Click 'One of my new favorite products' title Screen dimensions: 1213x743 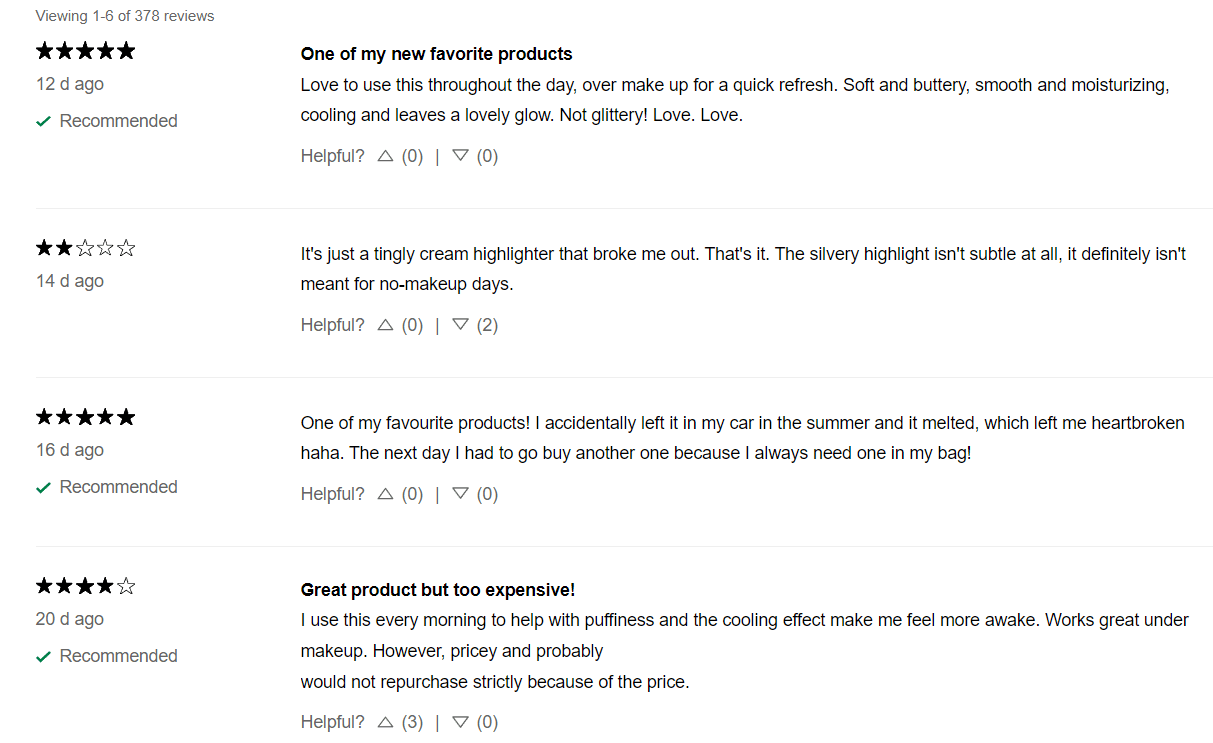pyautogui.click(x=436, y=54)
